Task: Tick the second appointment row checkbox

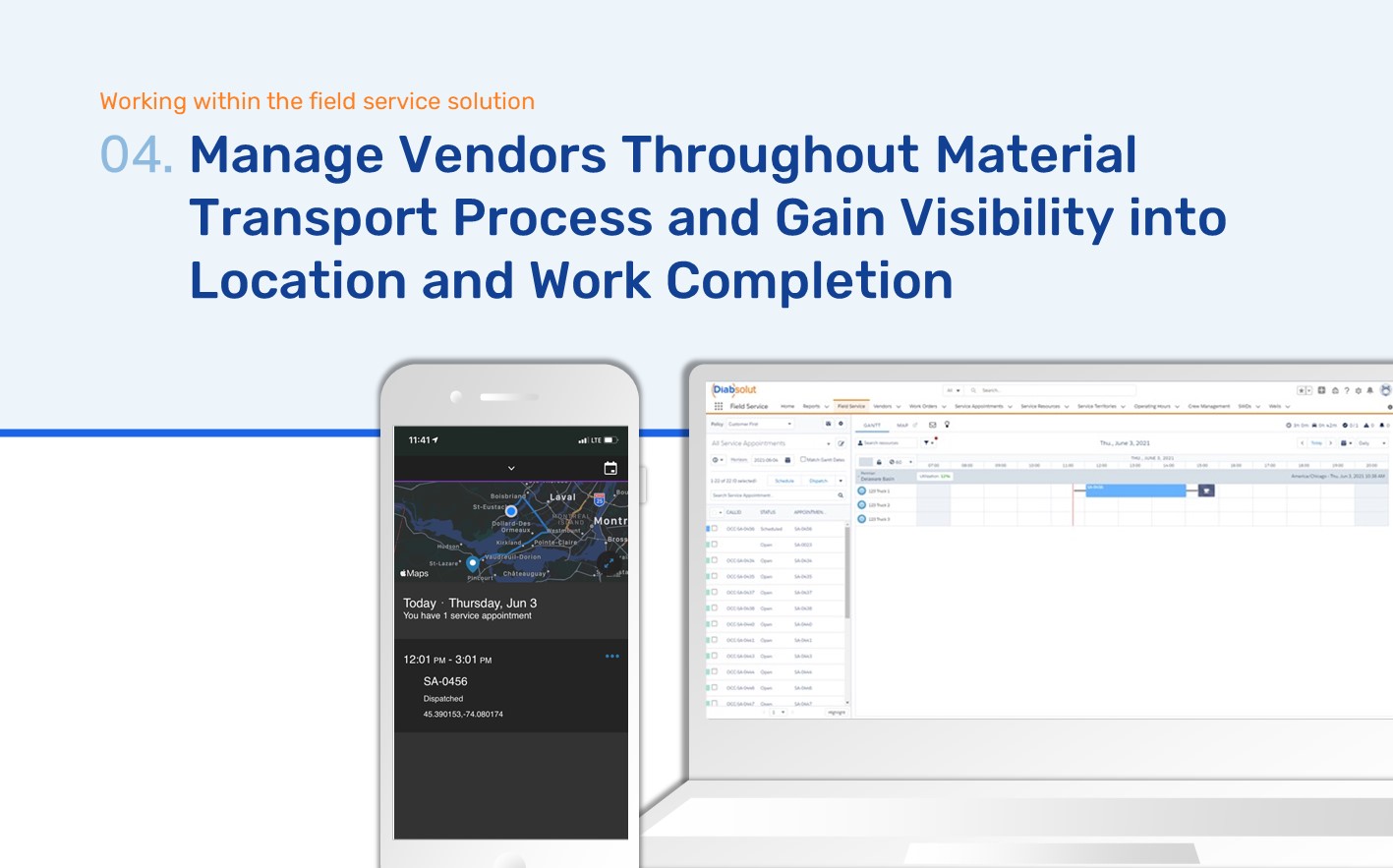Action: point(715,545)
